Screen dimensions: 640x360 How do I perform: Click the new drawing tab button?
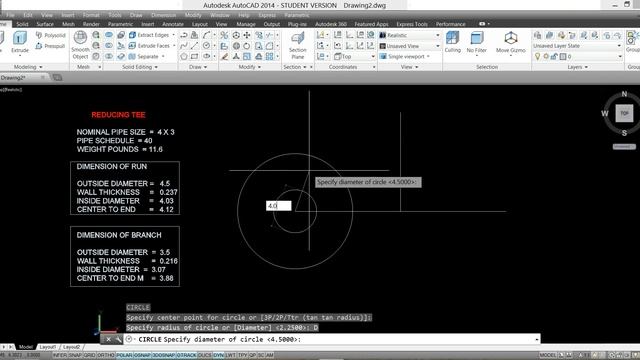tap(58, 77)
